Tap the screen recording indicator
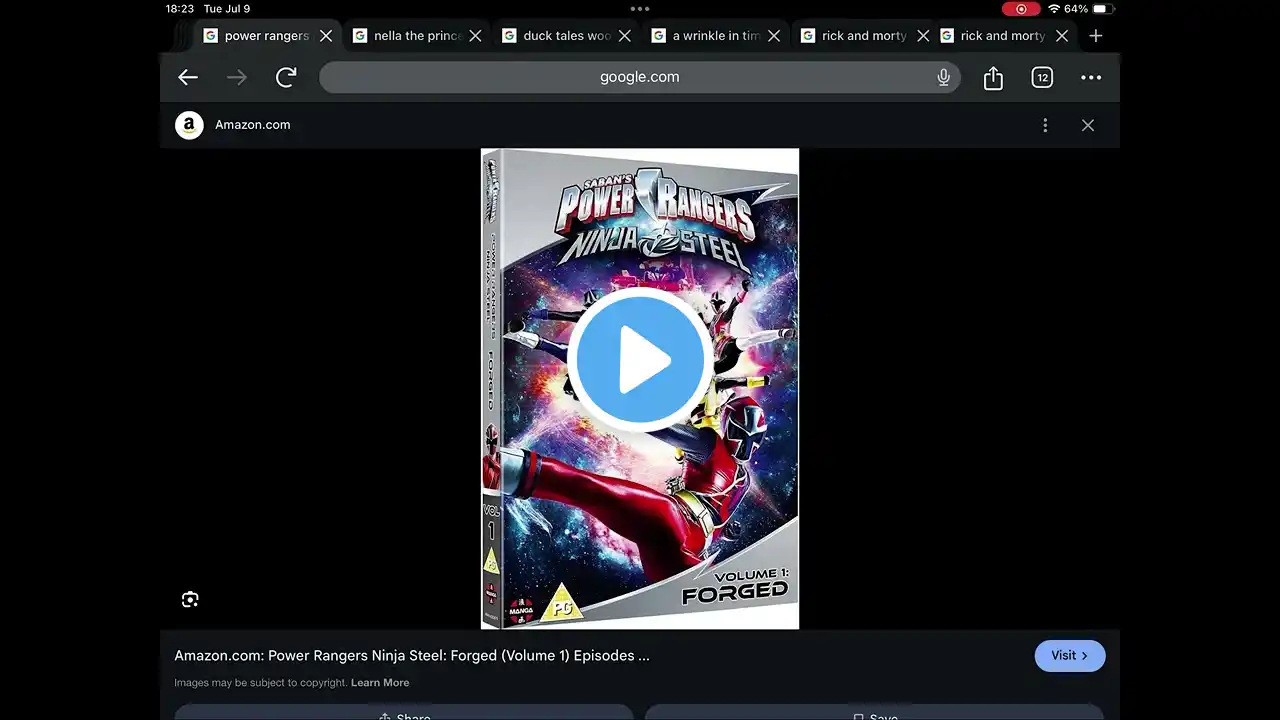Screen dimensions: 1280x720 click(x=1021, y=9)
